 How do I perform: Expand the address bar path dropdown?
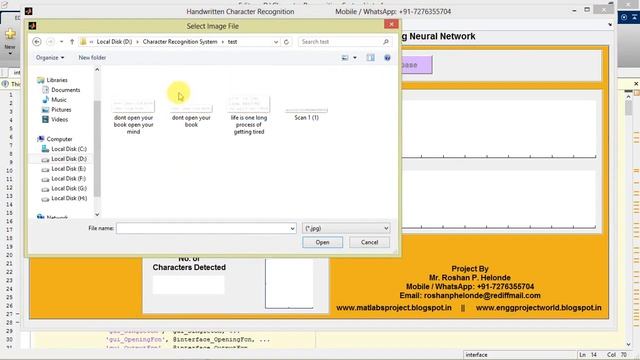[276, 42]
